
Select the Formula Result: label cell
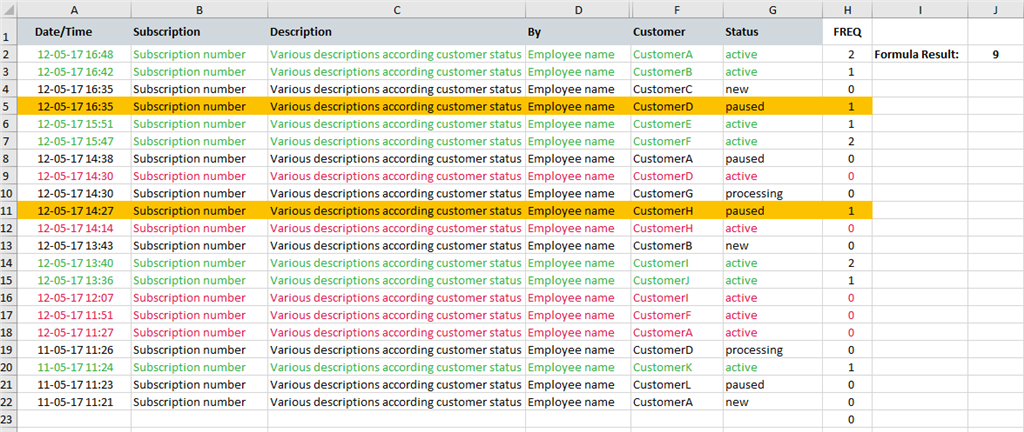920,54
